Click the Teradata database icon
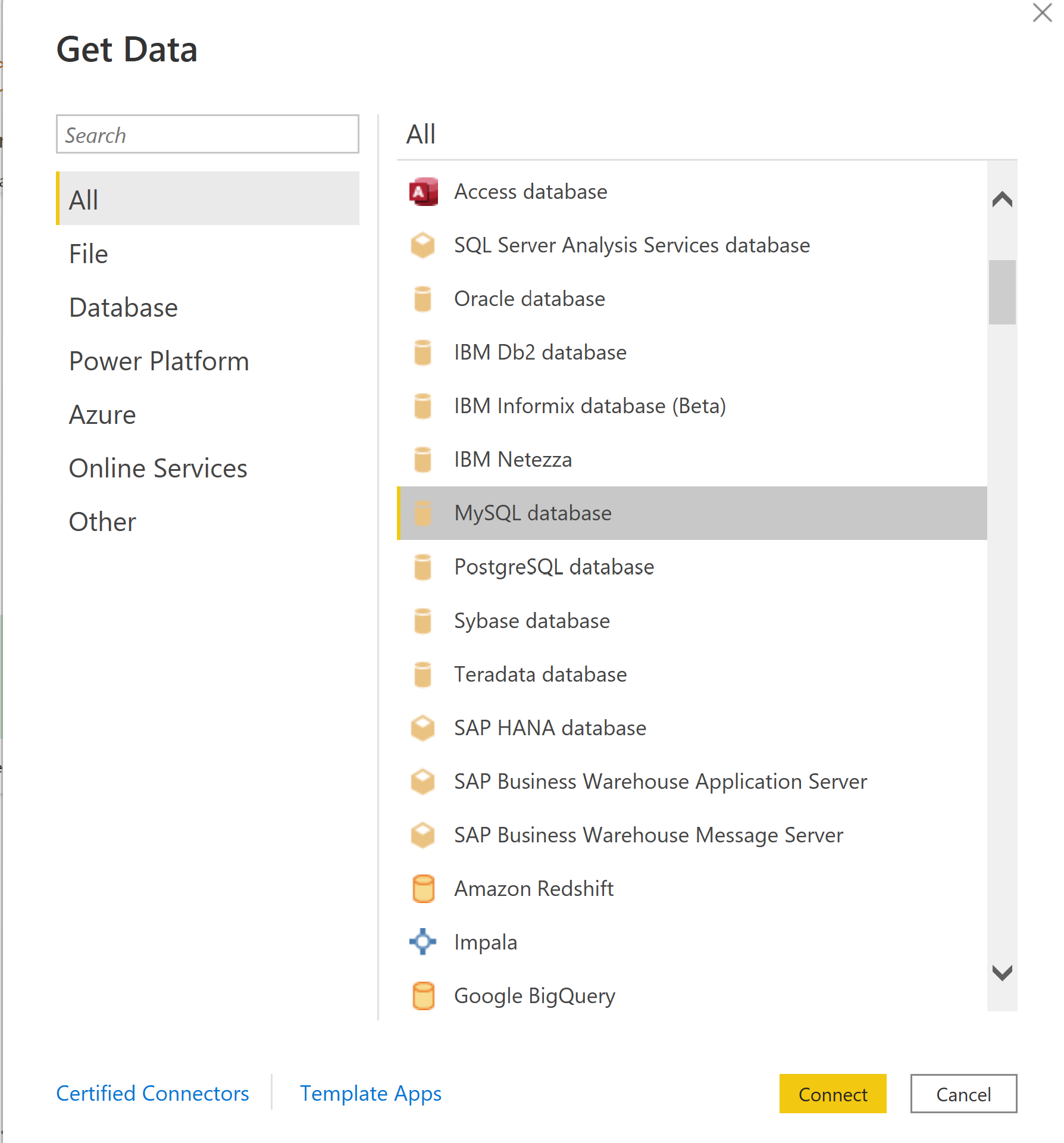The height and width of the screenshot is (1143, 1064). pyautogui.click(x=423, y=674)
